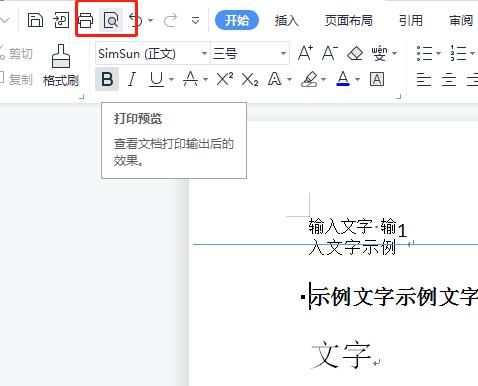Open the Font color dropdown arrow
Image resolution: width=478 pixels, height=386 pixels.
[x=358, y=79]
